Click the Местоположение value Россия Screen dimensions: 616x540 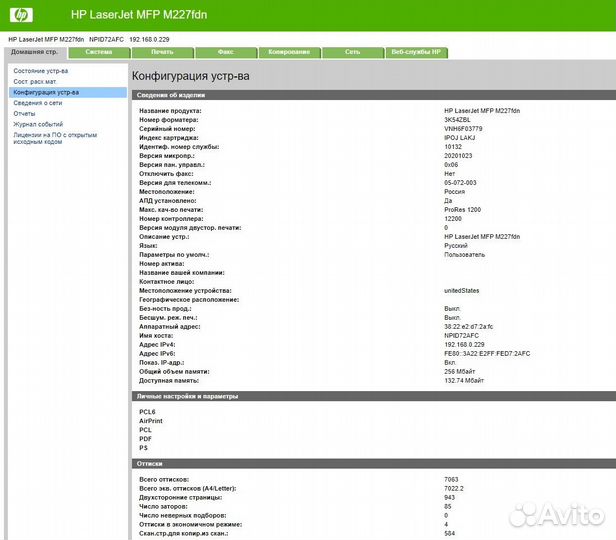(455, 192)
